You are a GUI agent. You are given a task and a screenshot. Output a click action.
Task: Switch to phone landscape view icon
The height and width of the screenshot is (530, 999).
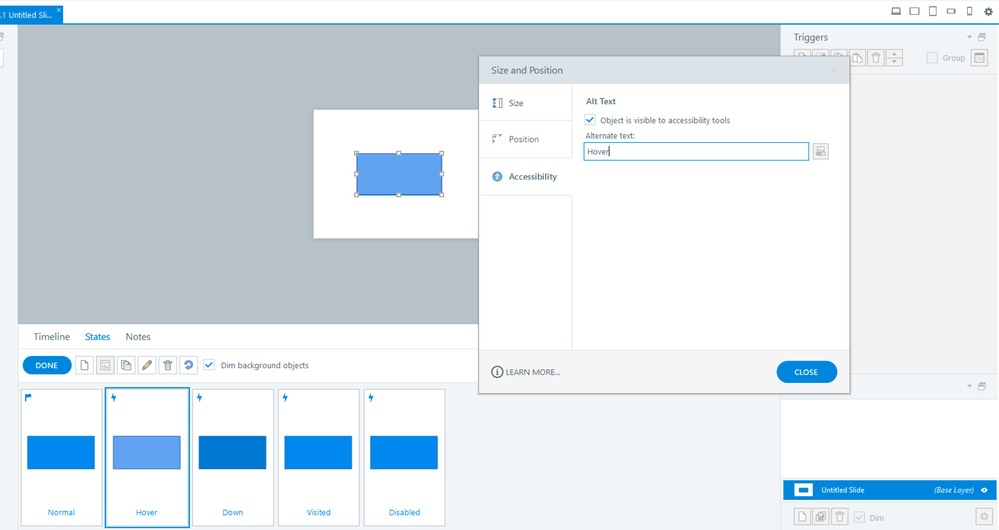click(951, 11)
